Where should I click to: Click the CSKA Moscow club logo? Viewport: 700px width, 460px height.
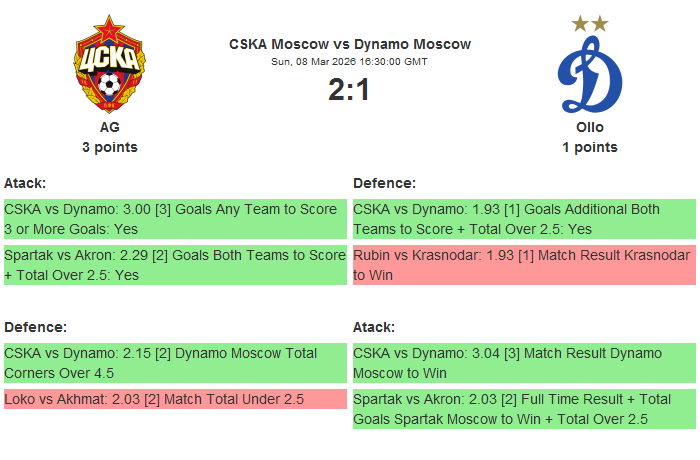click(x=109, y=66)
